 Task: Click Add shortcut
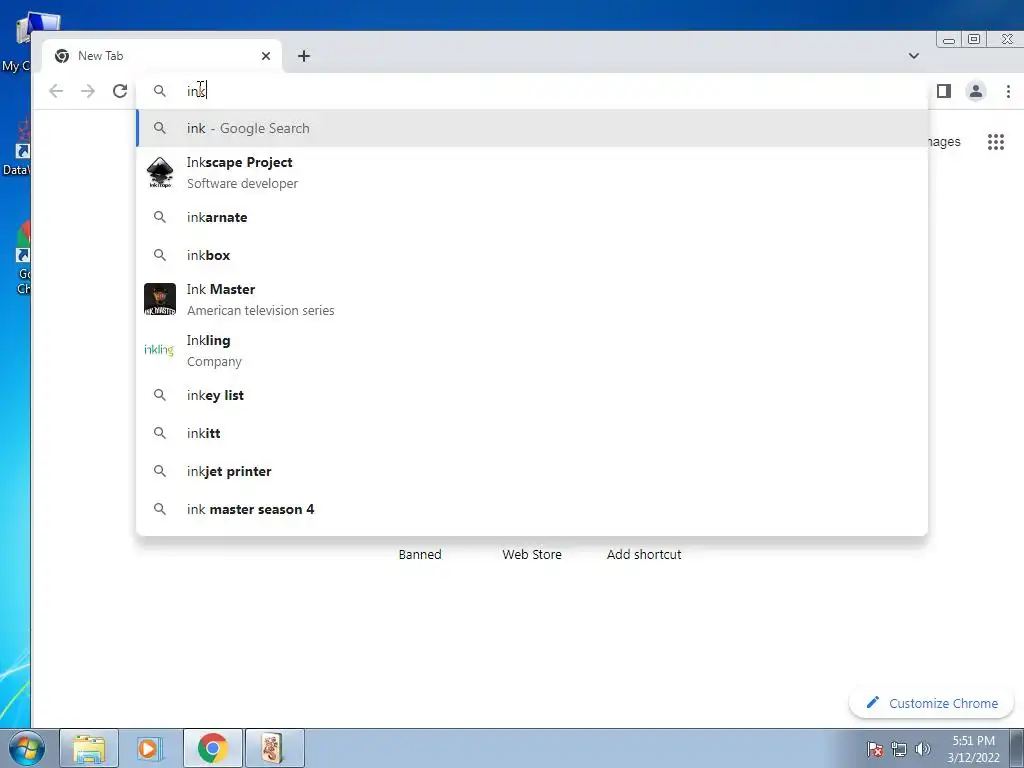click(x=644, y=554)
